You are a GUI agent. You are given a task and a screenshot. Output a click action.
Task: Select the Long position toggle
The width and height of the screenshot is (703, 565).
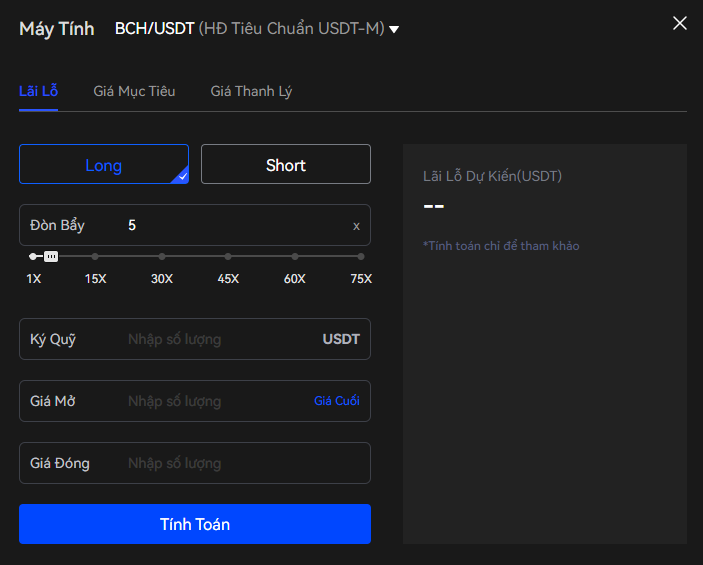click(x=104, y=164)
